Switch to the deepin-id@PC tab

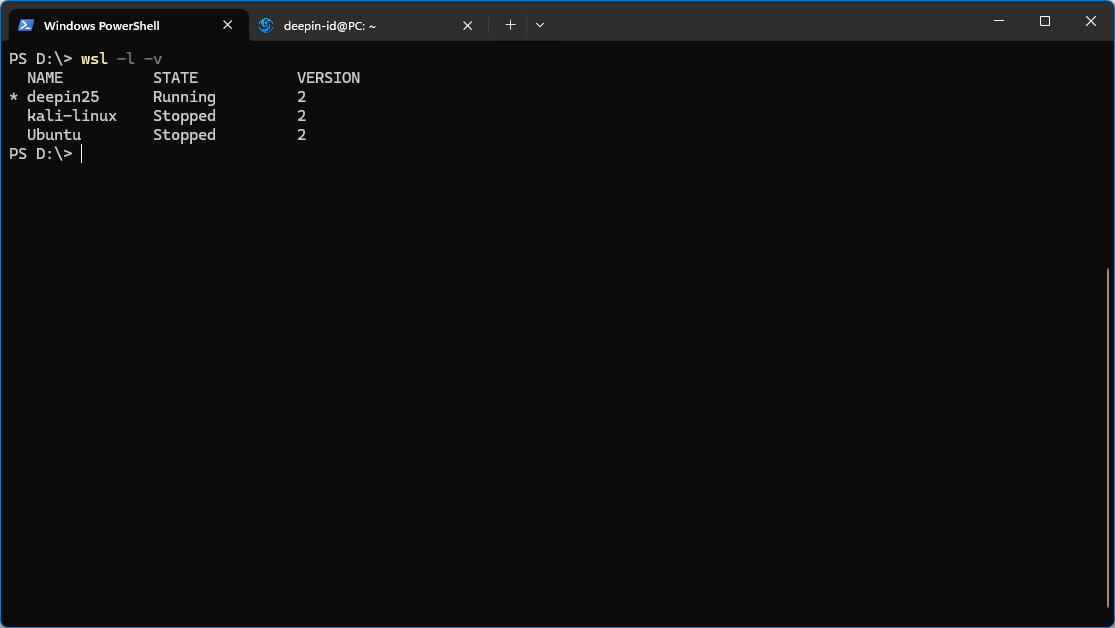pyautogui.click(x=368, y=26)
